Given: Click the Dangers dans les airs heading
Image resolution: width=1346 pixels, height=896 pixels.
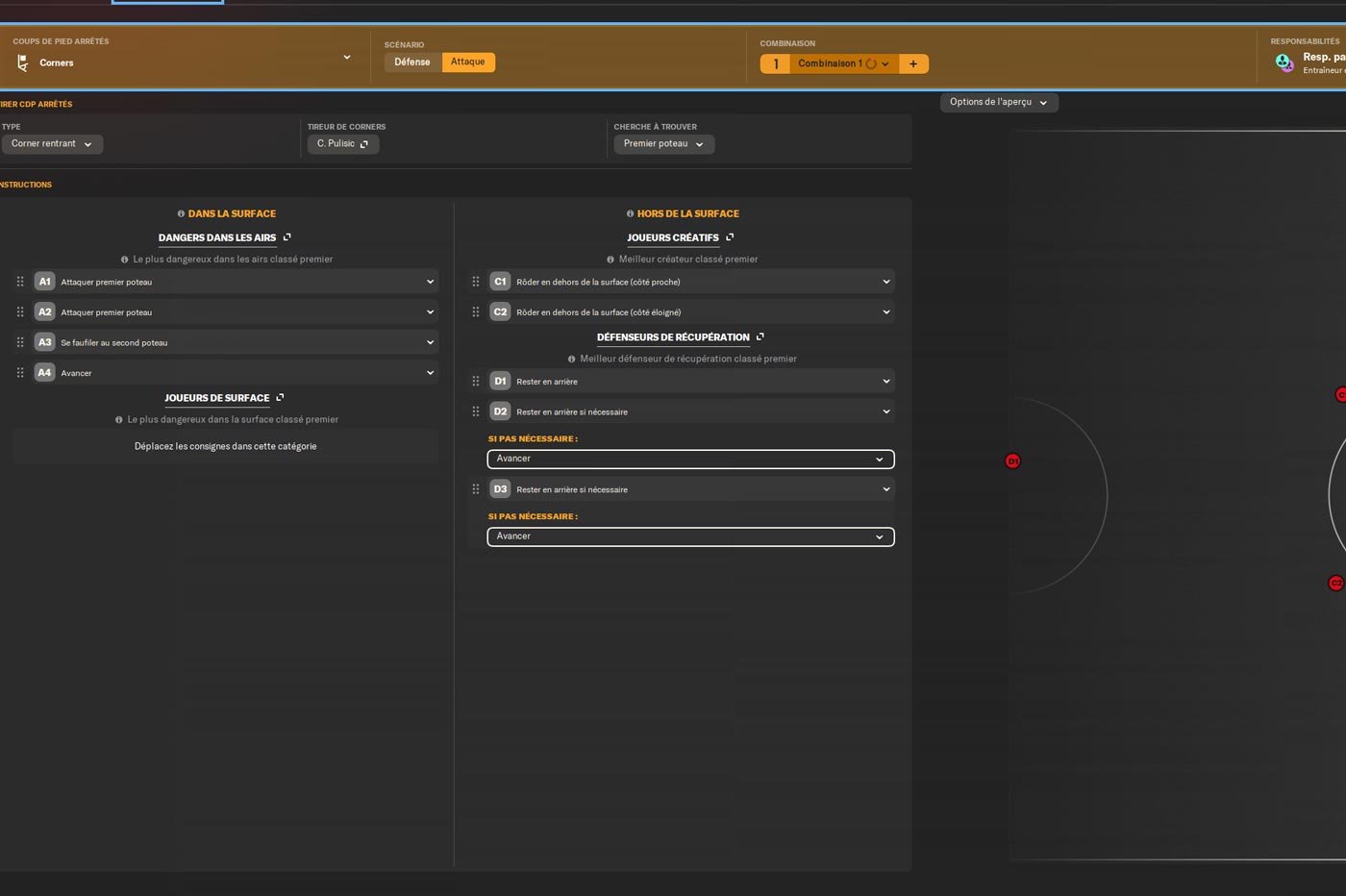Looking at the screenshot, I should (217, 237).
